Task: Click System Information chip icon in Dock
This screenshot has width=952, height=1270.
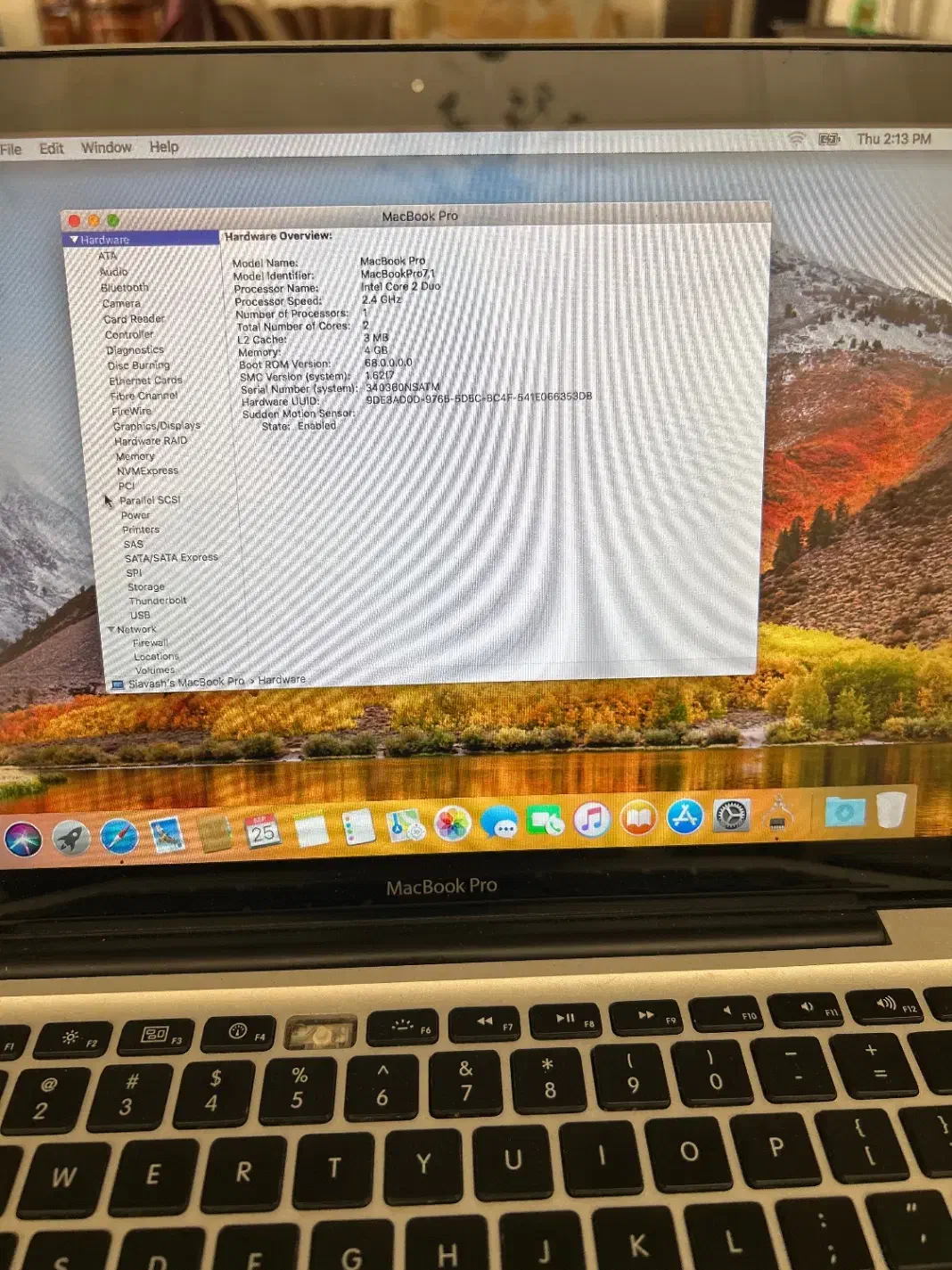Action: (777, 813)
